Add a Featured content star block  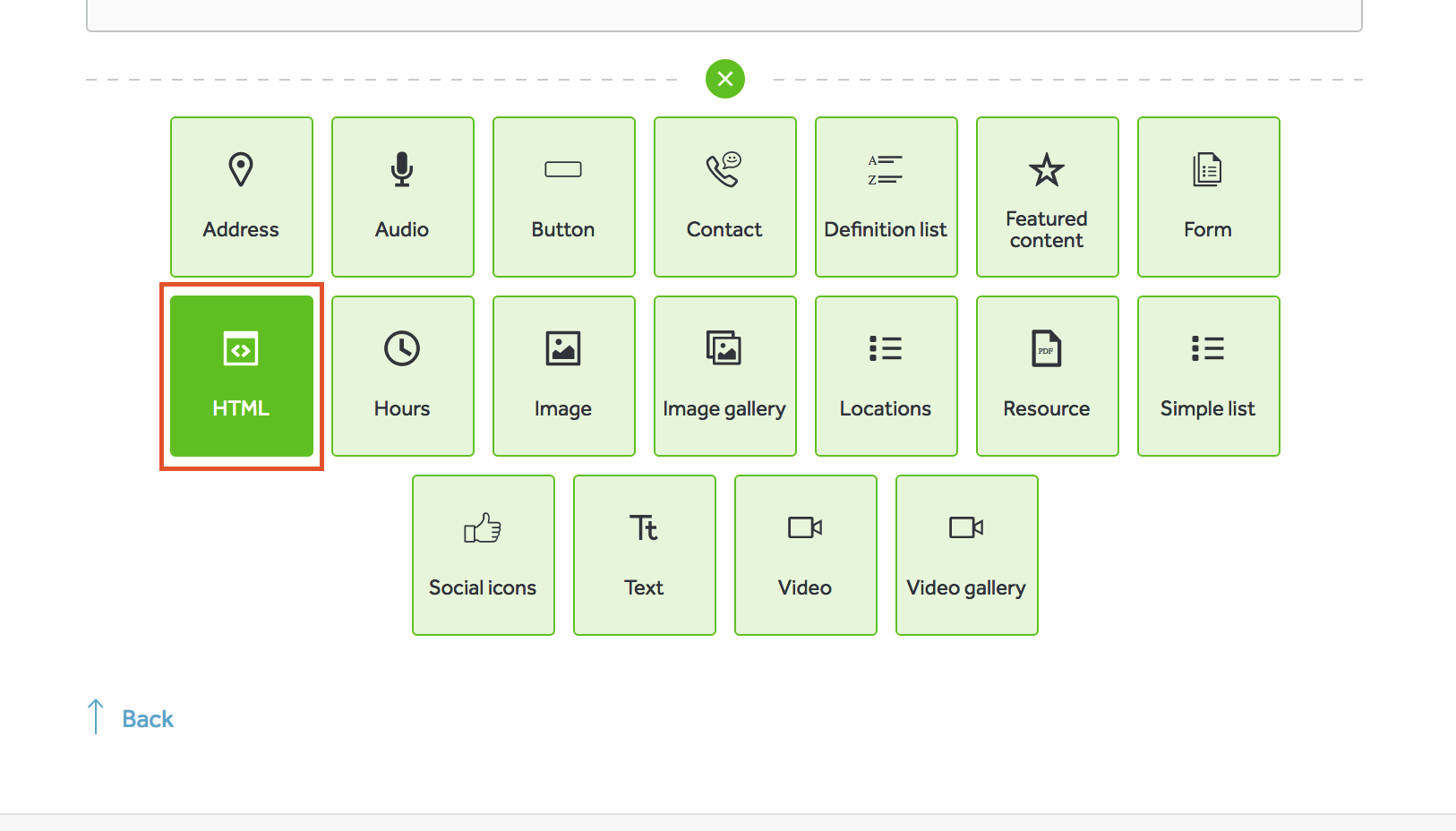pyautogui.click(x=1048, y=197)
